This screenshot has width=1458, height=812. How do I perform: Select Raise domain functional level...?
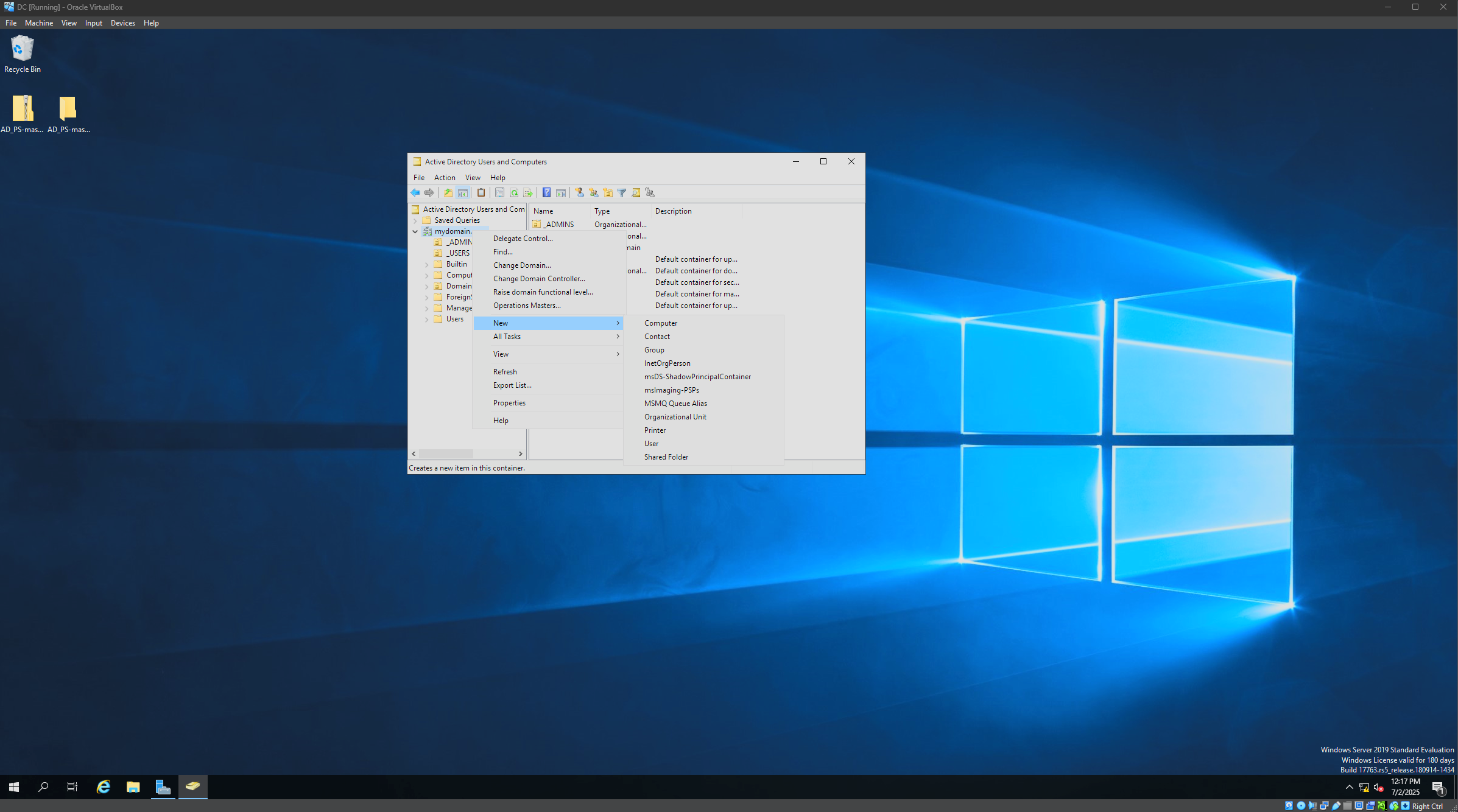click(x=548, y=292)
